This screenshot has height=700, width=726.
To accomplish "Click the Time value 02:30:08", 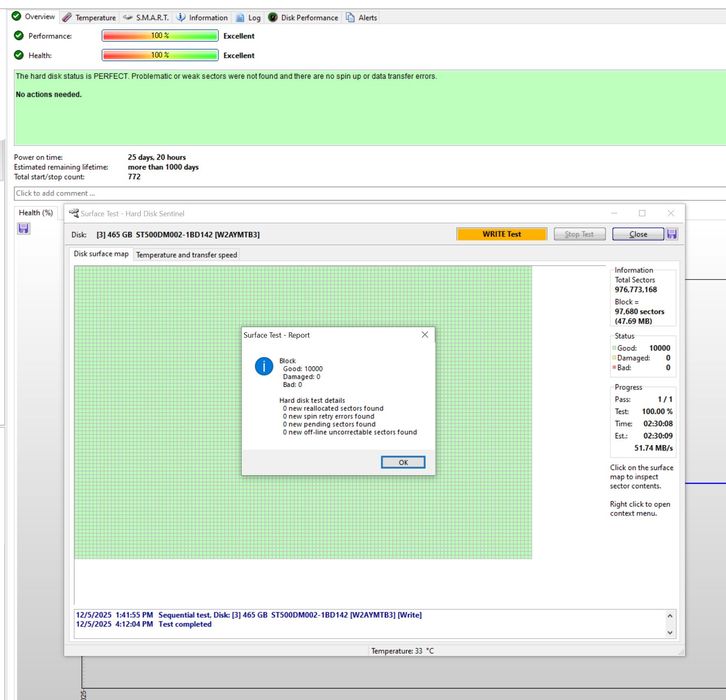I will tap(658, 424).
